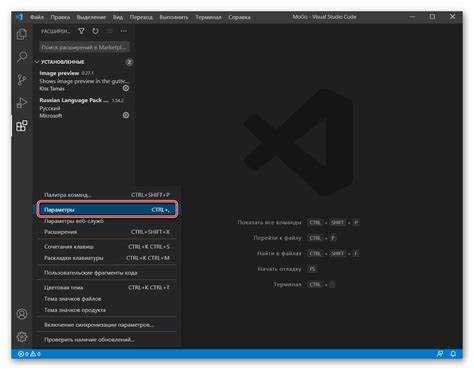Open gear menu for Russian Language Pack
This screenshot has width=474, height=370.
click(x=126, y=115)
